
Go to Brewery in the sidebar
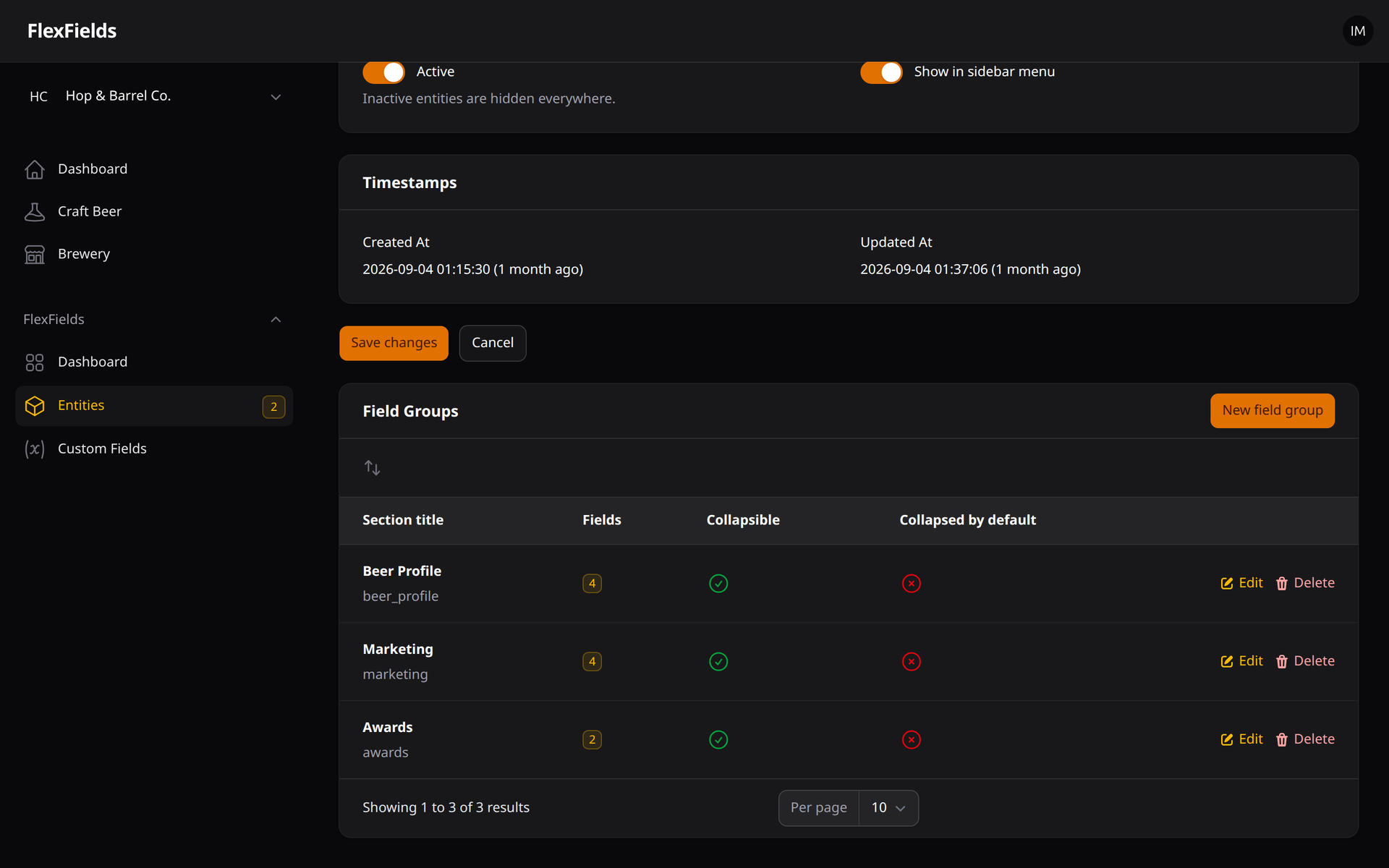tap(154, 255)
